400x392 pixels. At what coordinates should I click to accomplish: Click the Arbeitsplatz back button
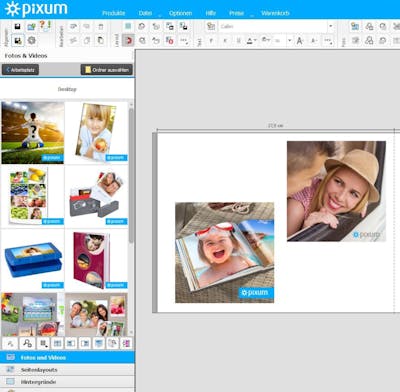coord(21,70)
